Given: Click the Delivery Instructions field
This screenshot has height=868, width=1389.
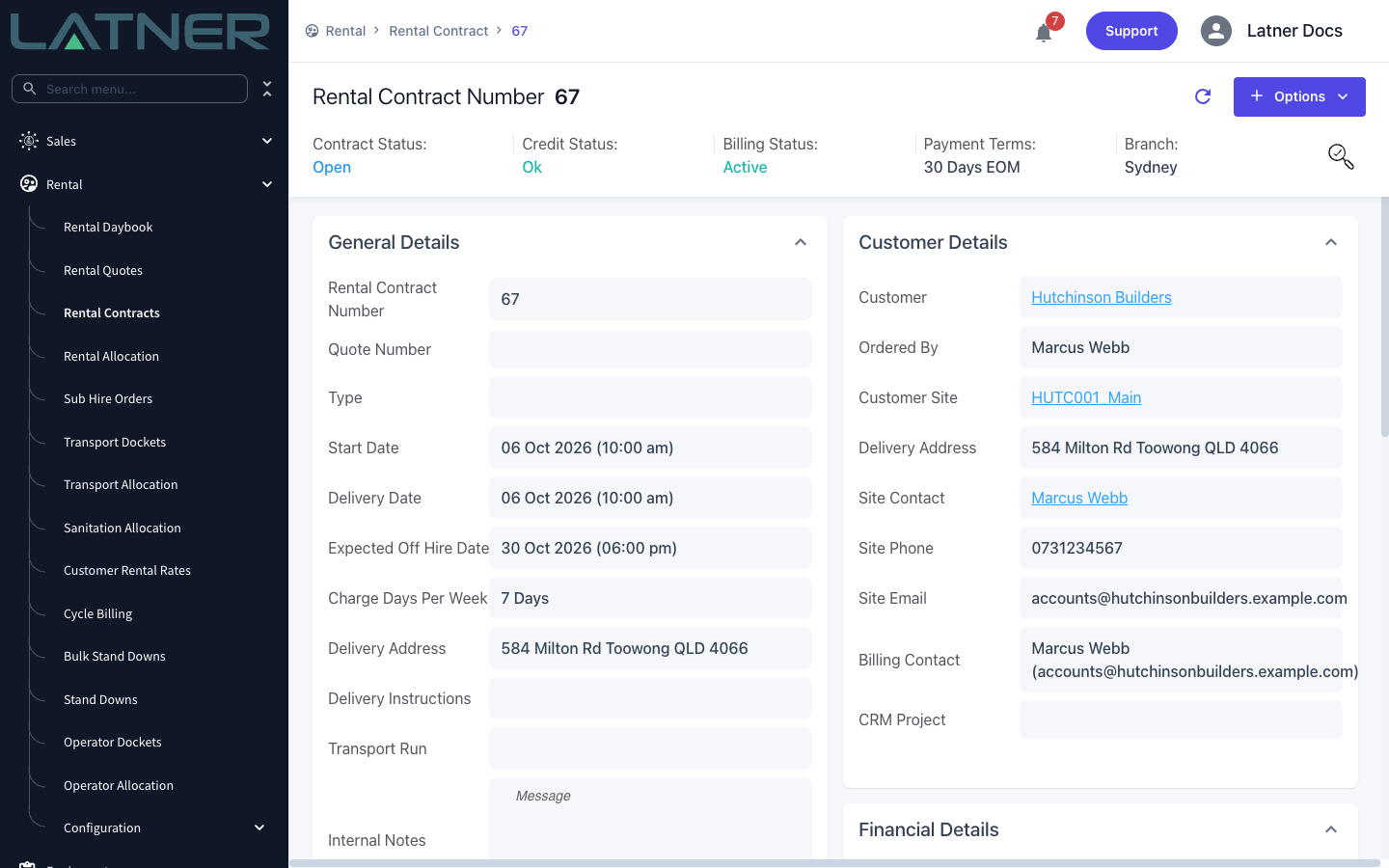Looking at the screenshot, I should pyautogui.click(x=650, y=698).
